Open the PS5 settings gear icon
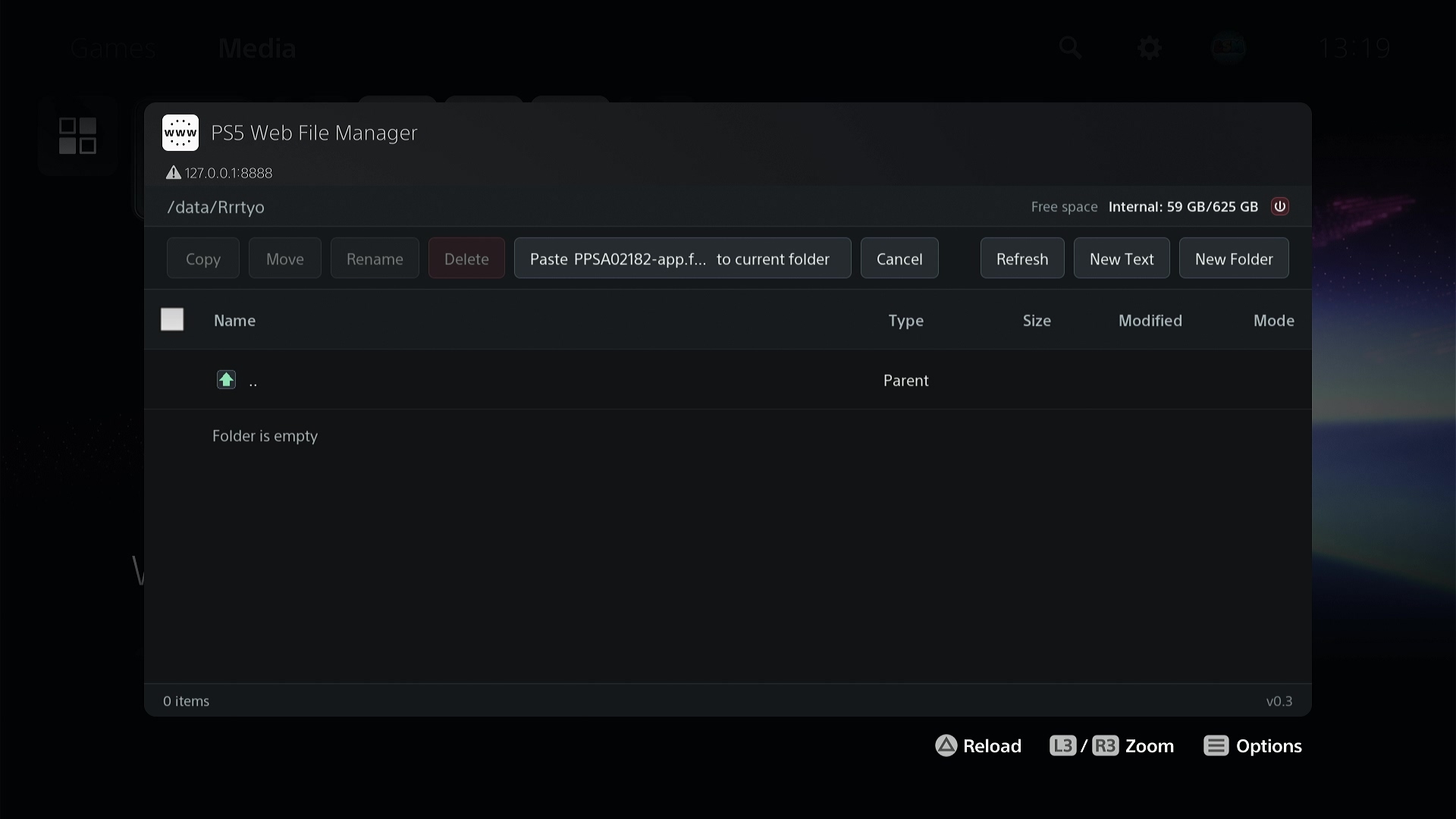This screenshot has width=1456, height=819. click(1150, 48)
